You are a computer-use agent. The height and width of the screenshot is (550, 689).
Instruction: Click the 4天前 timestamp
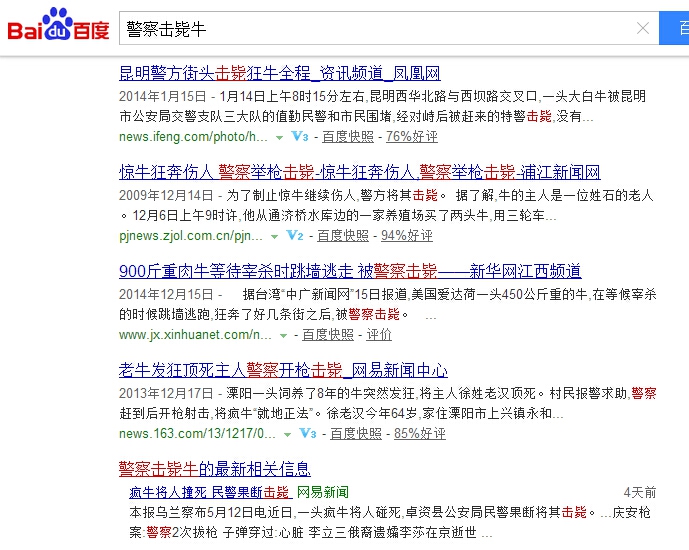pos(640,492)
